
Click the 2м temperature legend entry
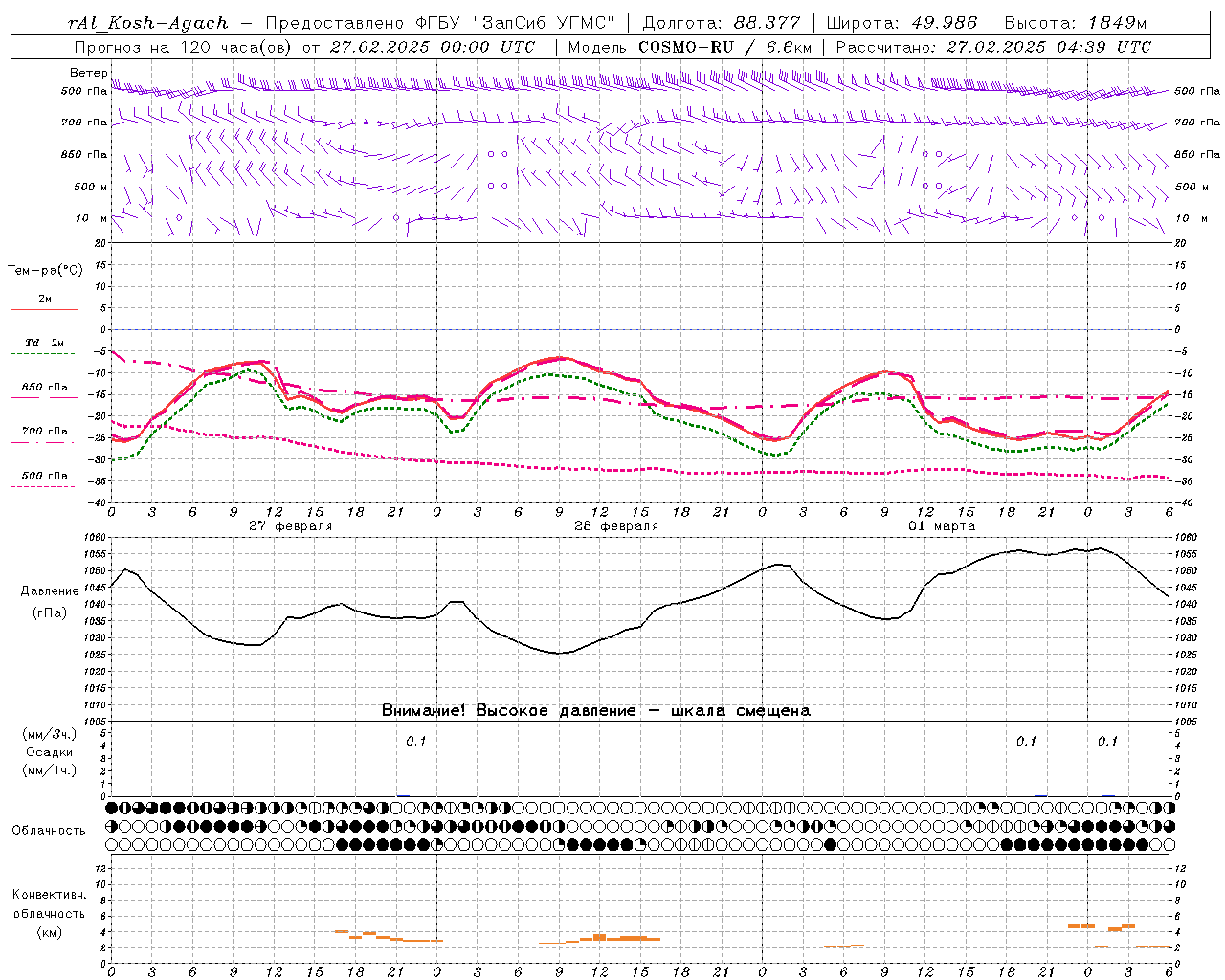(45, 300)
